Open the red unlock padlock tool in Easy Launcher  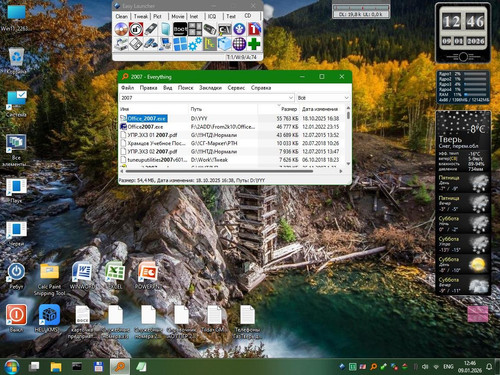(136, 29)
